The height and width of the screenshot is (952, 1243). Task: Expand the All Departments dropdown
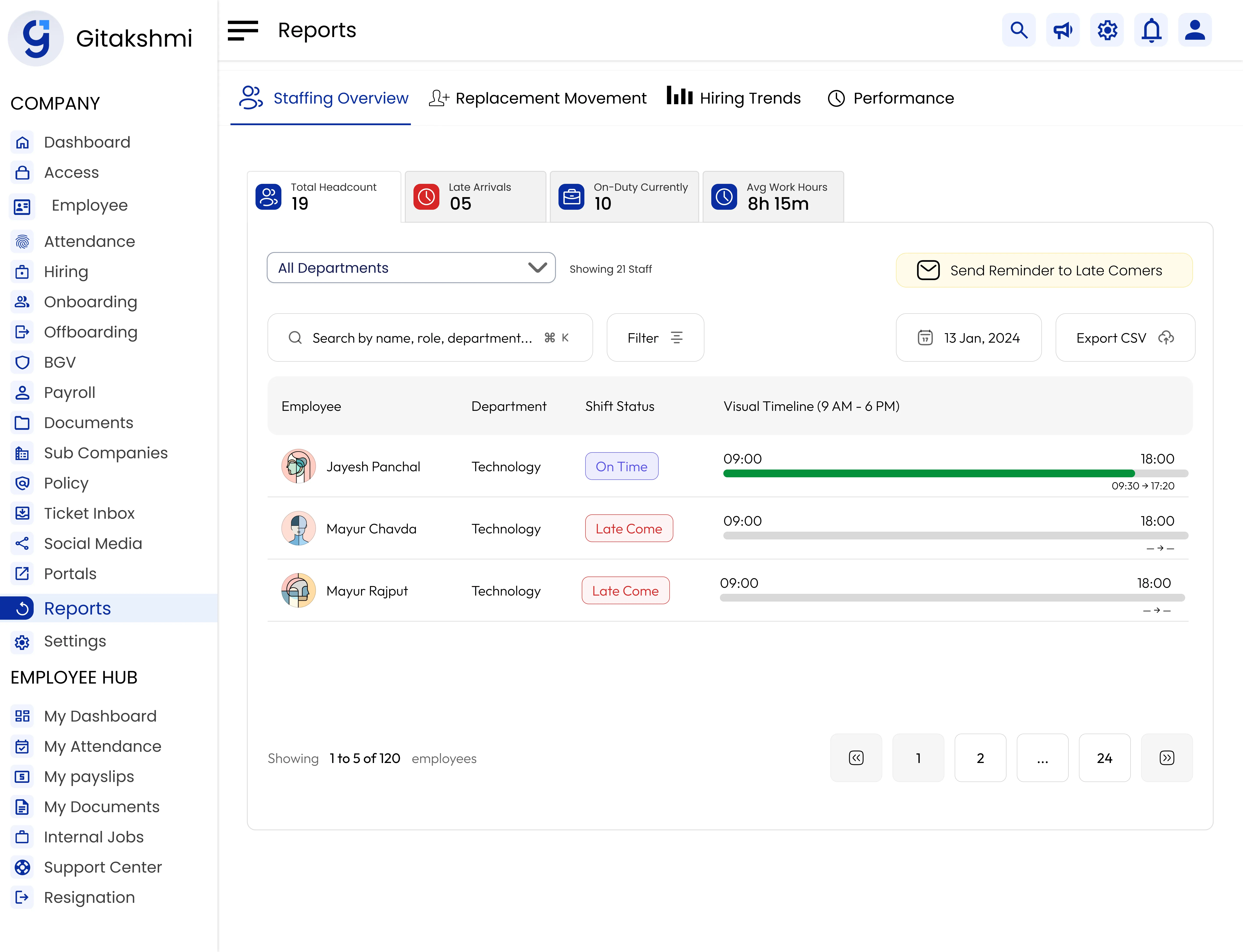pyautogui.click(x=411, y=268)
